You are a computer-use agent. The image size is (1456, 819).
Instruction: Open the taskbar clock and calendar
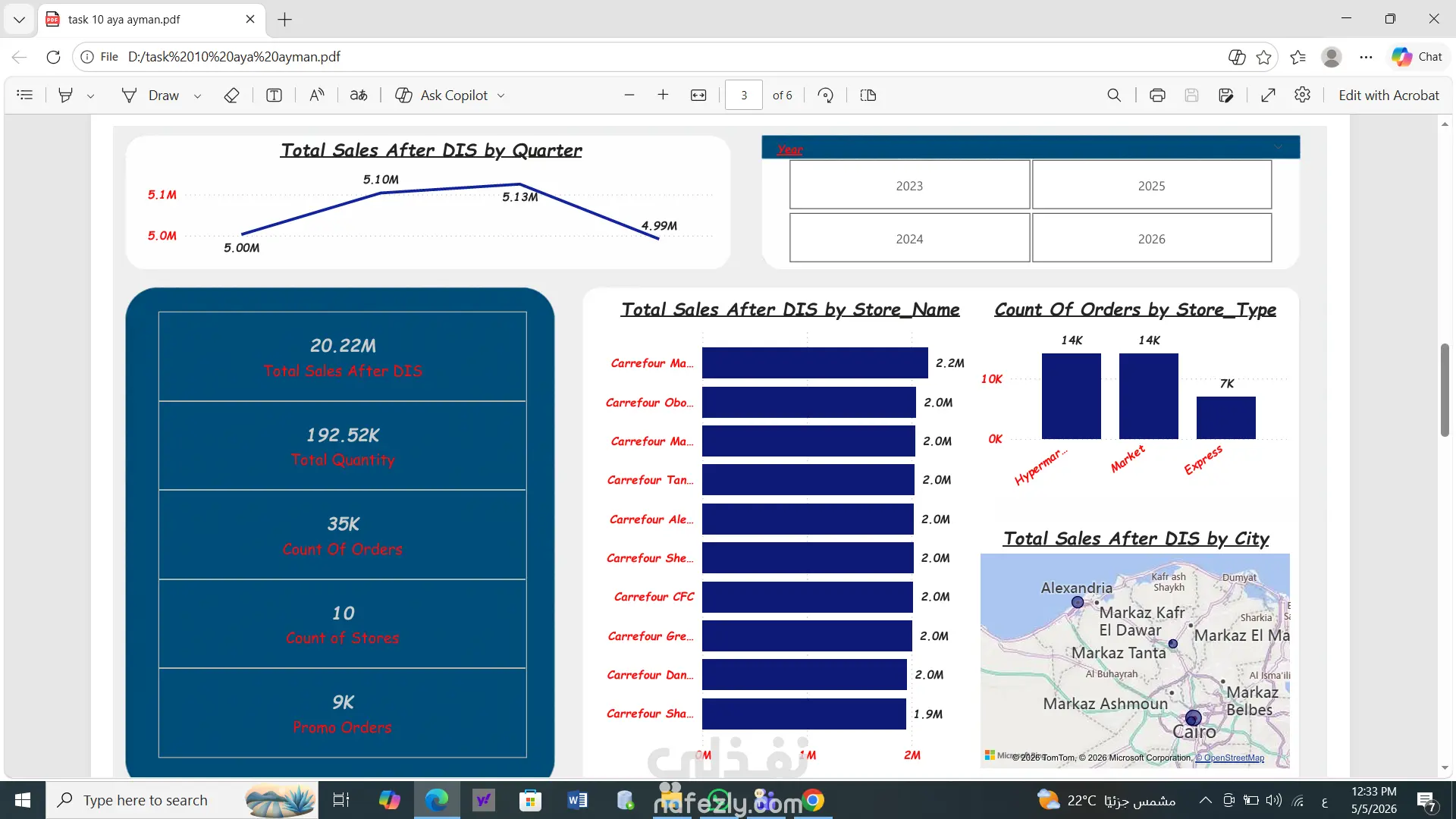coord(1373,800)
